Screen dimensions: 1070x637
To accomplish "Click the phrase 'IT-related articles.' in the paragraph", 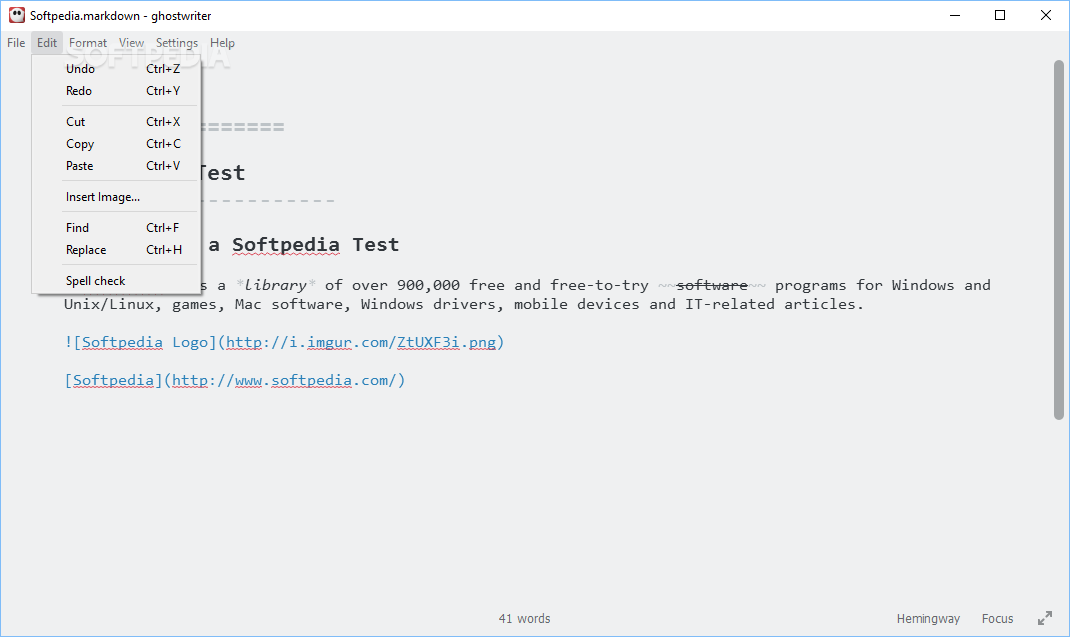I will tap(775, 305).
